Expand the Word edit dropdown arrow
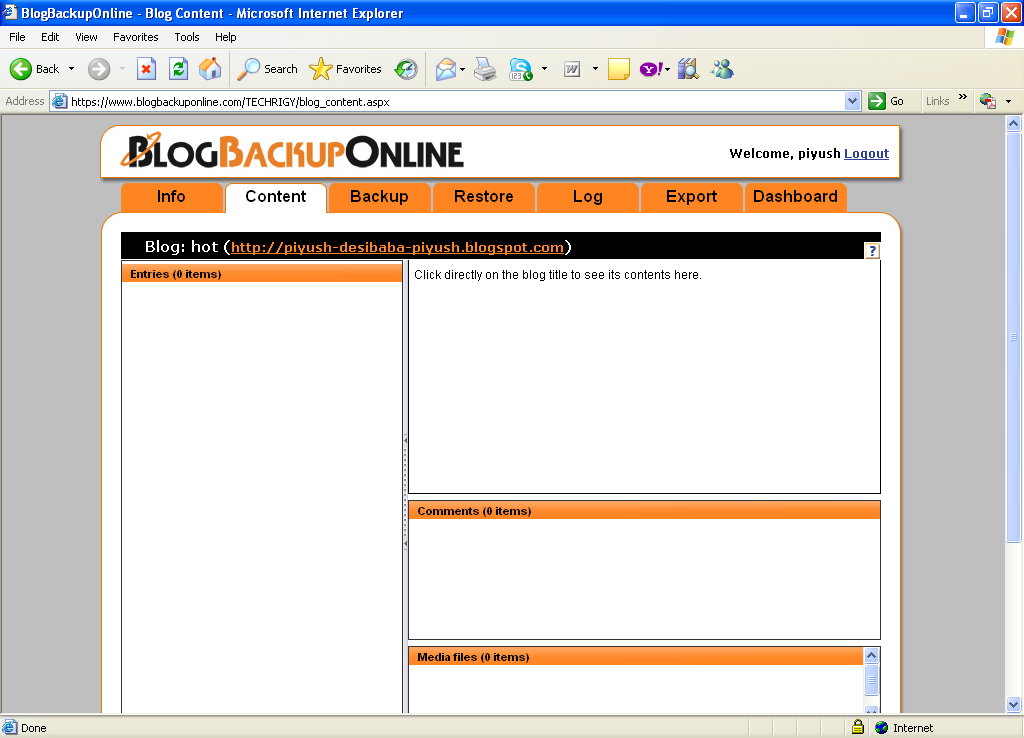The height and width of the screenshot is (738, 1024). pyautogui.click(x=595, y=69)
